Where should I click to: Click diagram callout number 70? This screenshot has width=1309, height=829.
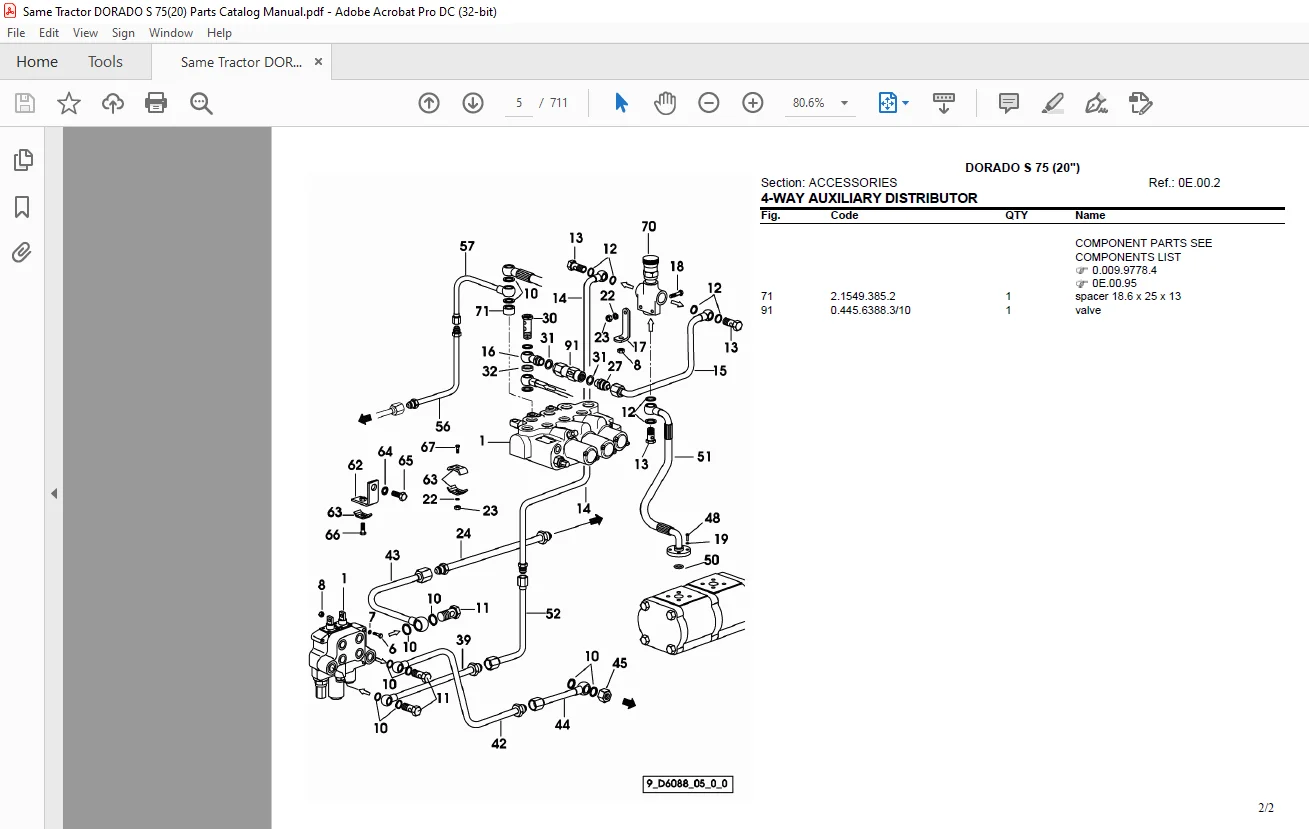pyautogui.click(x=648, y=227)
